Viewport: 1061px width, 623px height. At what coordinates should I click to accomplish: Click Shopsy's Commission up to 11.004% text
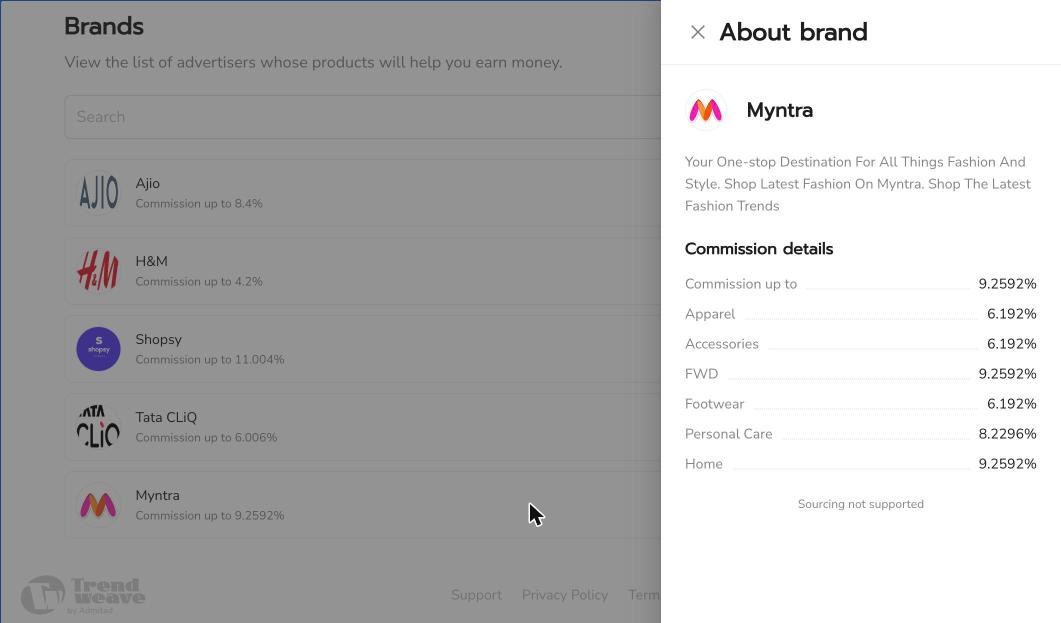210,360
